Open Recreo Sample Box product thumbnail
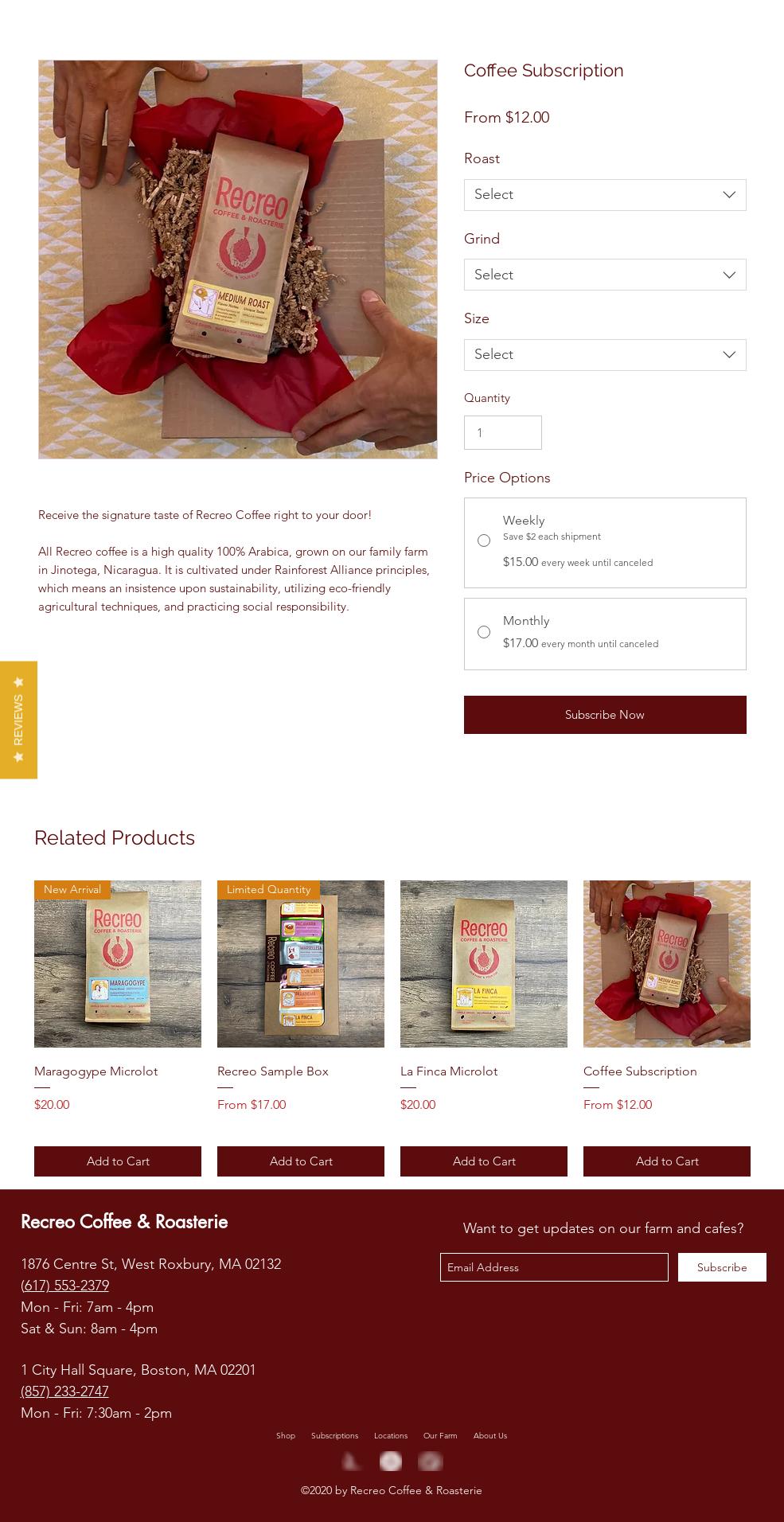The width and height of the screenshot is (784, 1522). 301,964
